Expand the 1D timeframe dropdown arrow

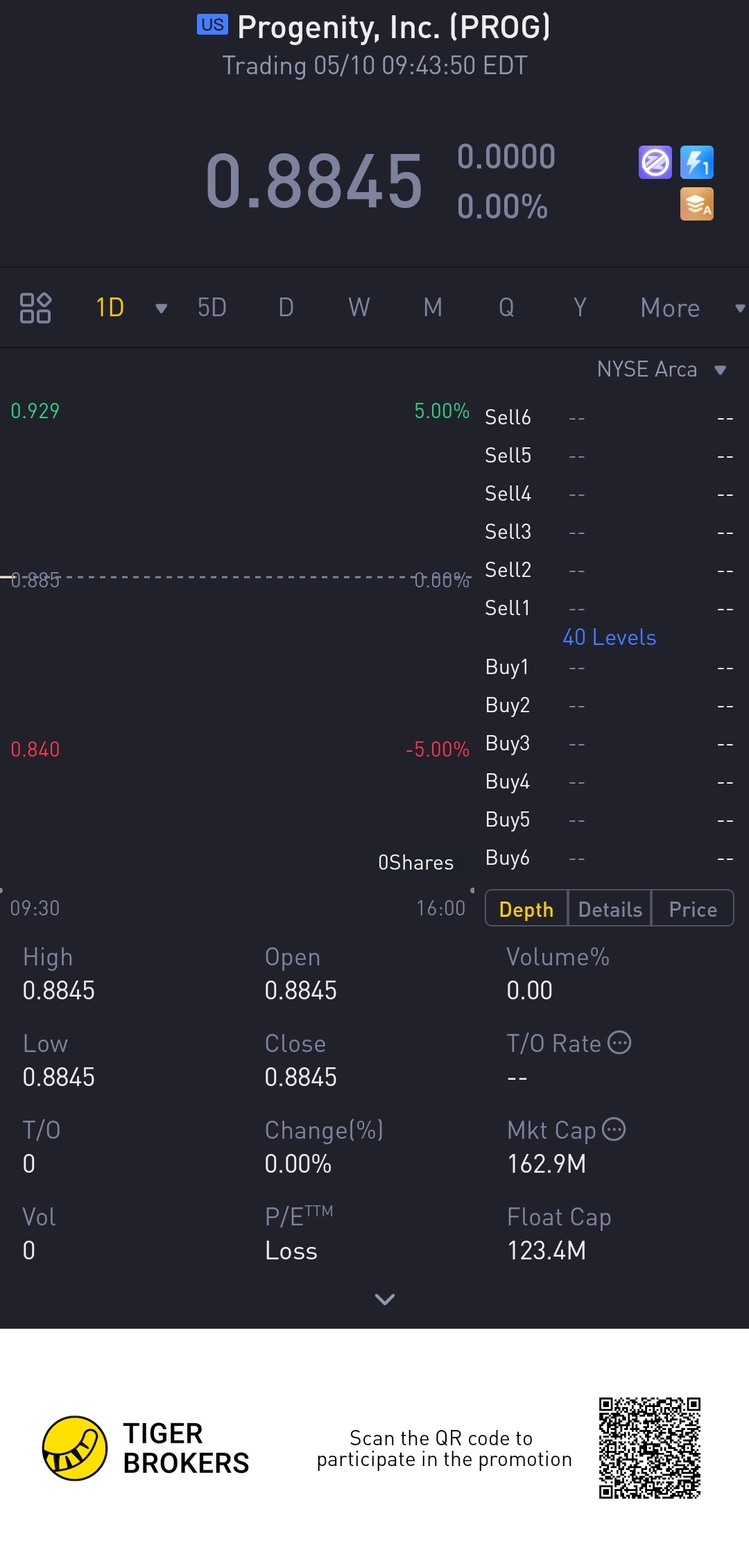(162, 308)
